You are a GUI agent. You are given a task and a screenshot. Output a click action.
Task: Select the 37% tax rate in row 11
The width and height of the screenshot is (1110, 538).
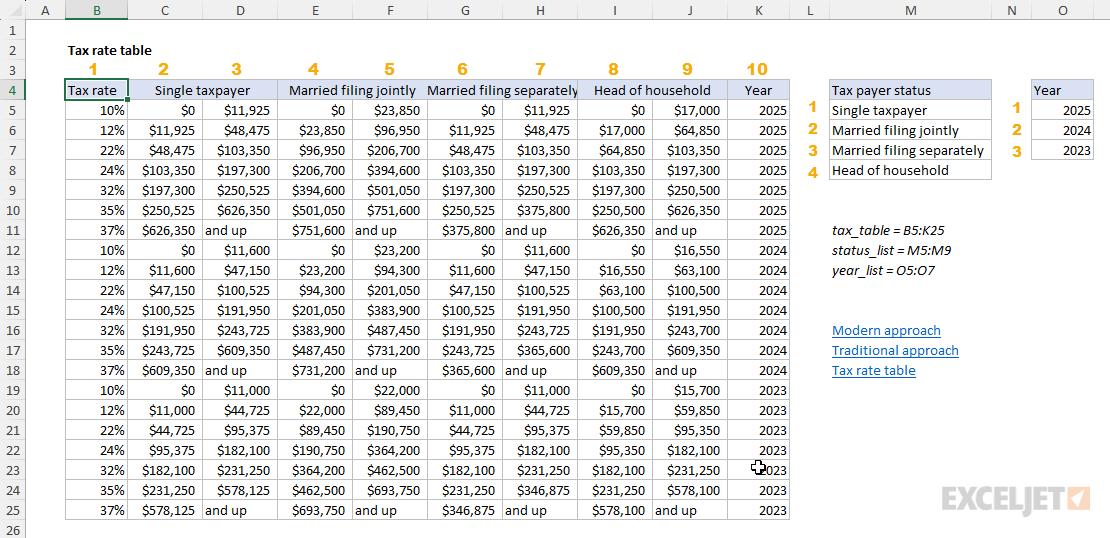(x=96, y=230)
